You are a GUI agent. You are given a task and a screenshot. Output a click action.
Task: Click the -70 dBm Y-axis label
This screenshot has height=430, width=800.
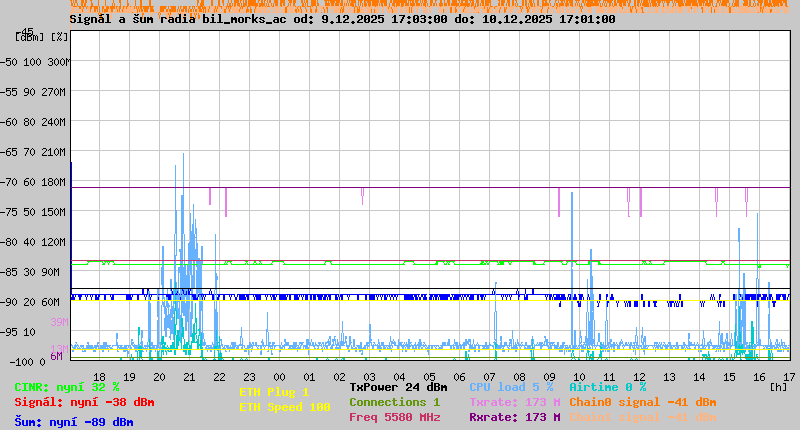[22, 182]
